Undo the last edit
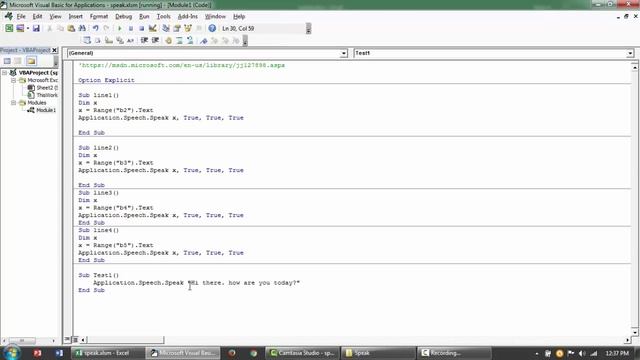The width and height of the screenshot is (640, 360). (95, 28)
